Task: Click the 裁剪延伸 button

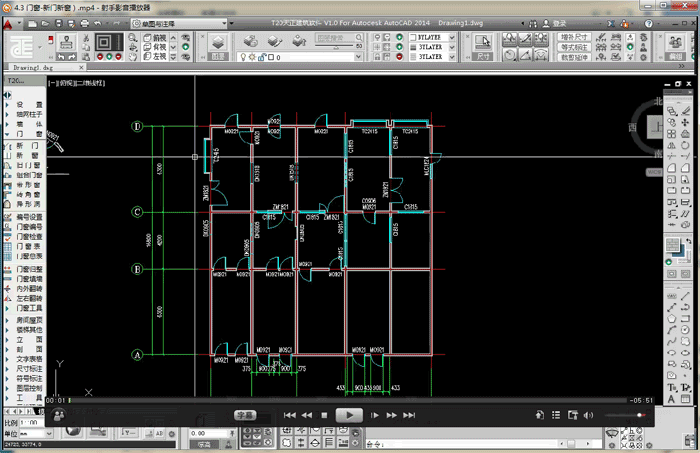Action: point(574,57)
